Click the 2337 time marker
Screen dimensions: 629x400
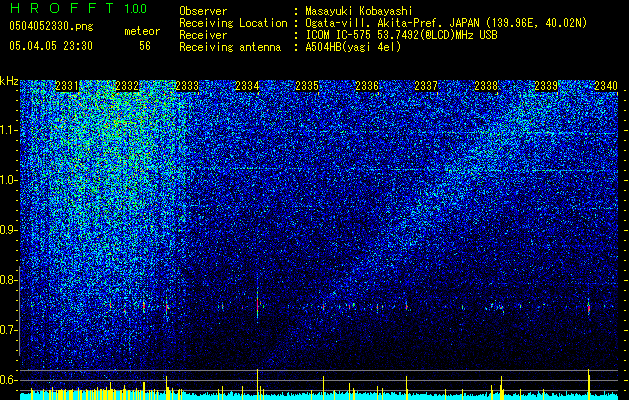[x=426, y=86]
